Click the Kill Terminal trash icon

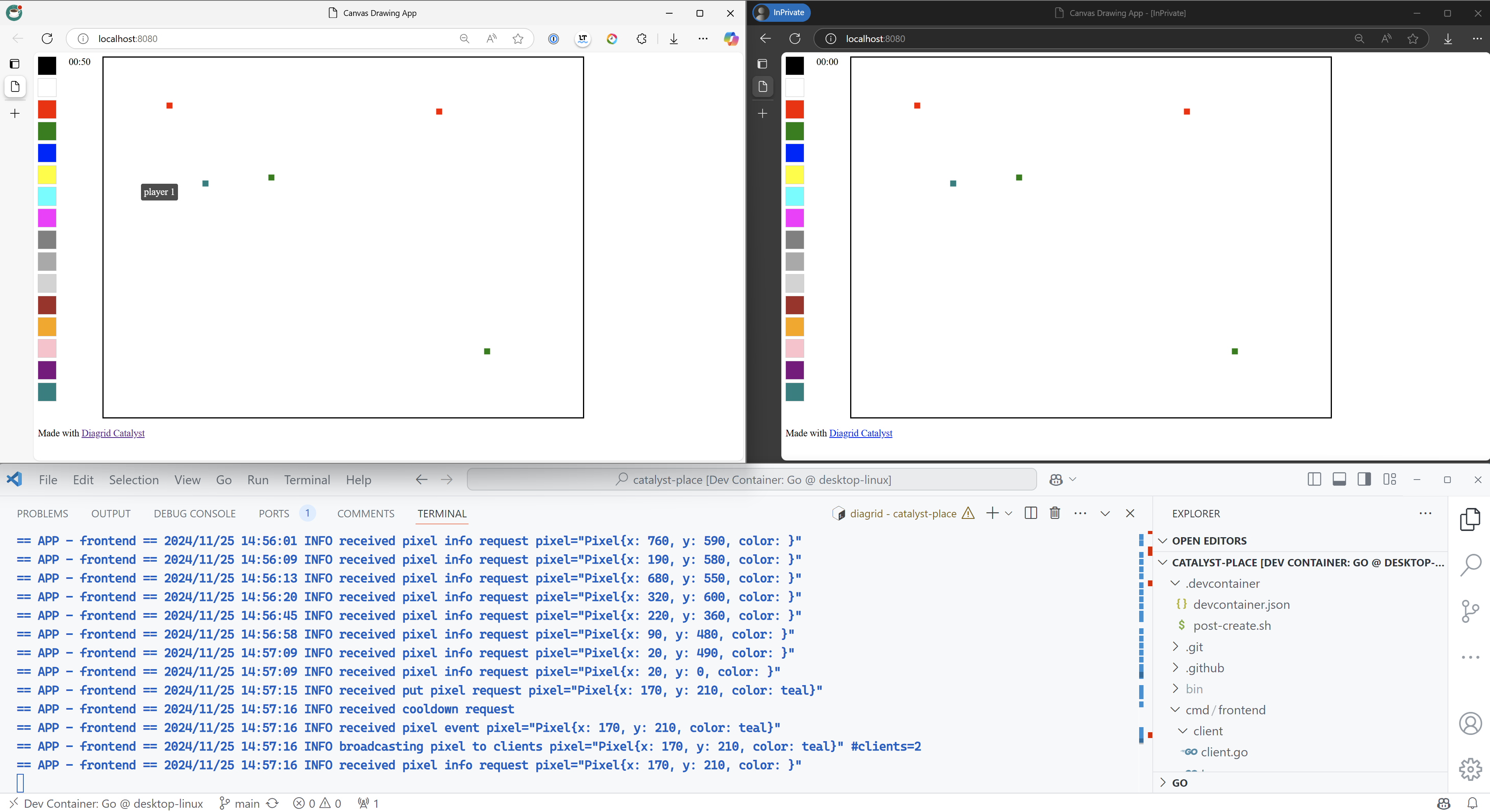[x=1055, y=513]
